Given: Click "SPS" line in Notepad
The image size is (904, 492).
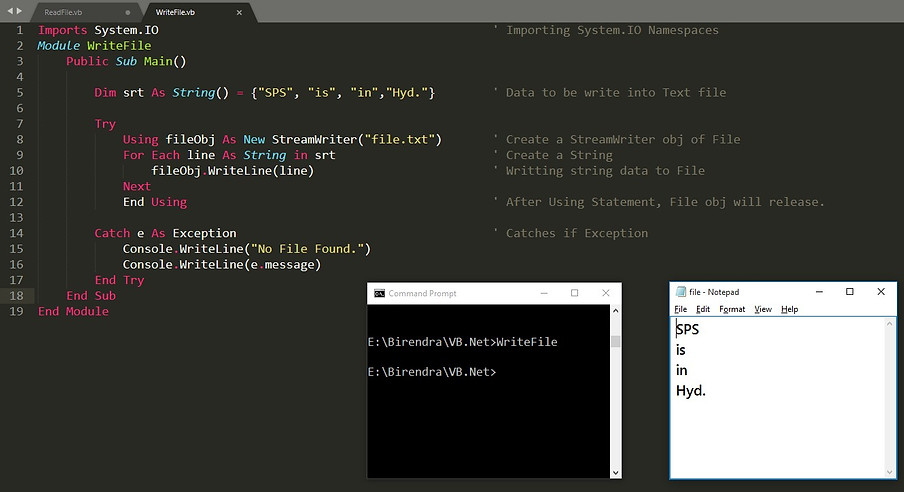Looking at the screenshot, I should point(687,329).
